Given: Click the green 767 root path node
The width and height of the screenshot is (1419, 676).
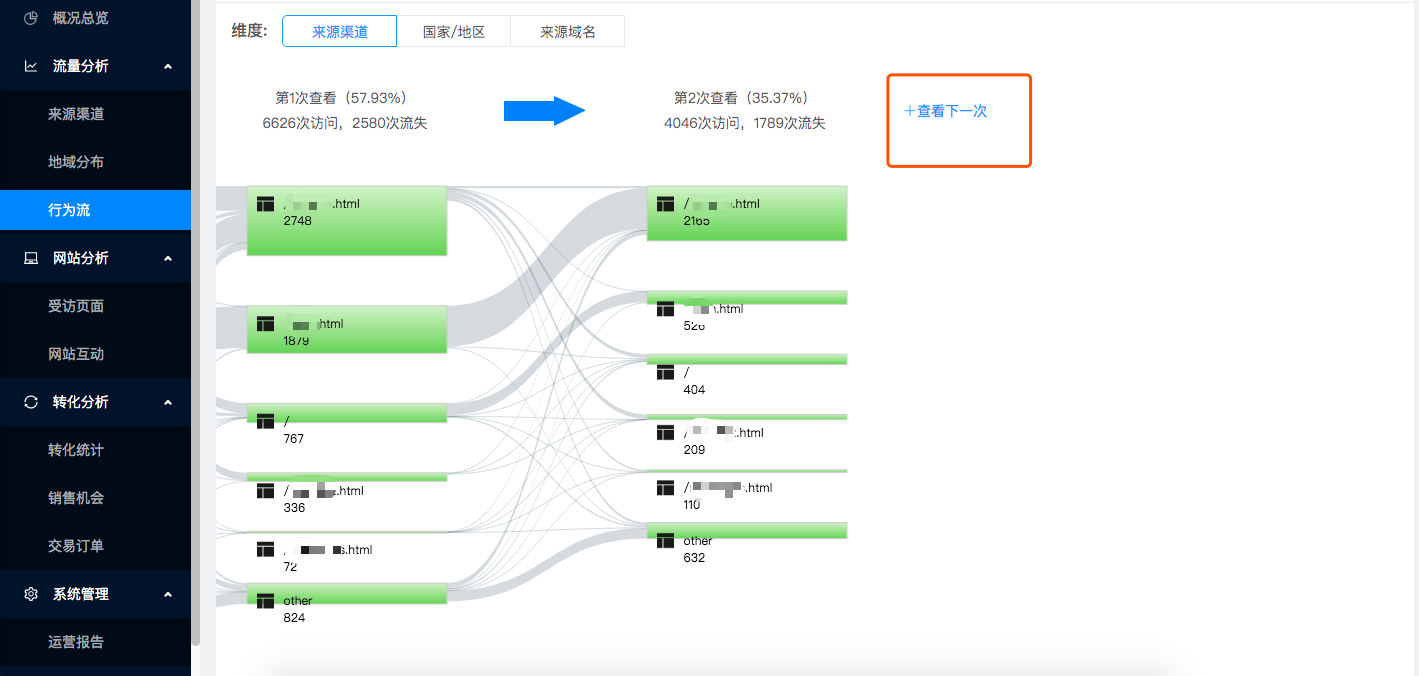Looking at the screenshot, I should pos(346,413).
